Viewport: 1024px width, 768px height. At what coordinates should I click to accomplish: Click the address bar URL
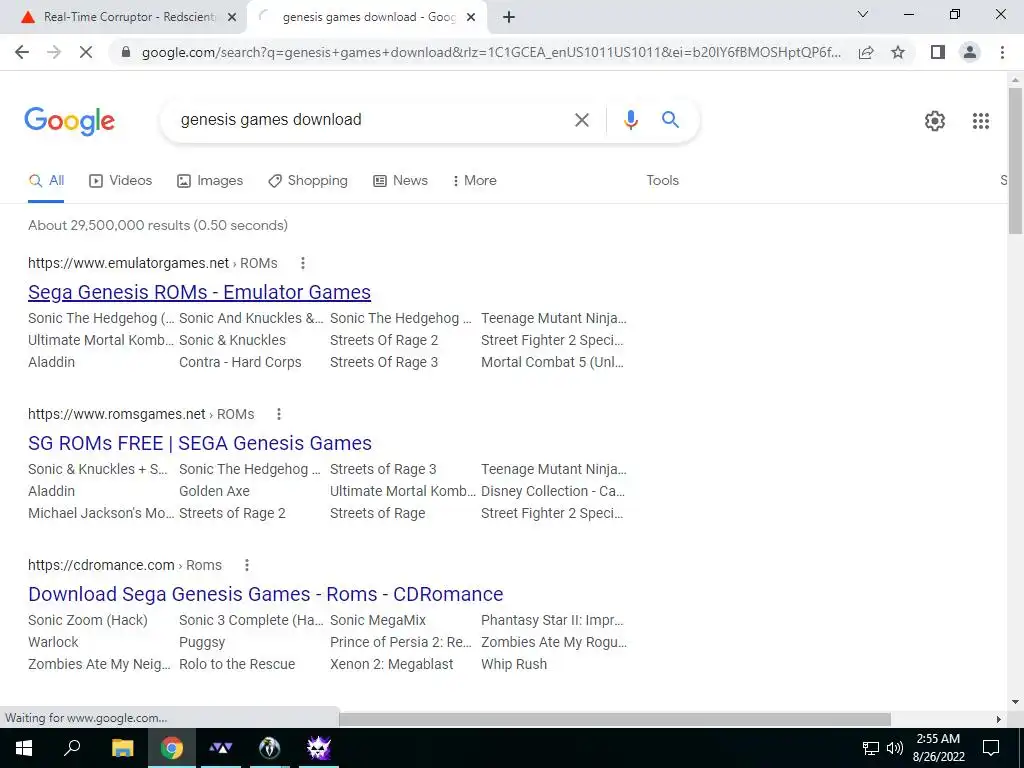491,52
